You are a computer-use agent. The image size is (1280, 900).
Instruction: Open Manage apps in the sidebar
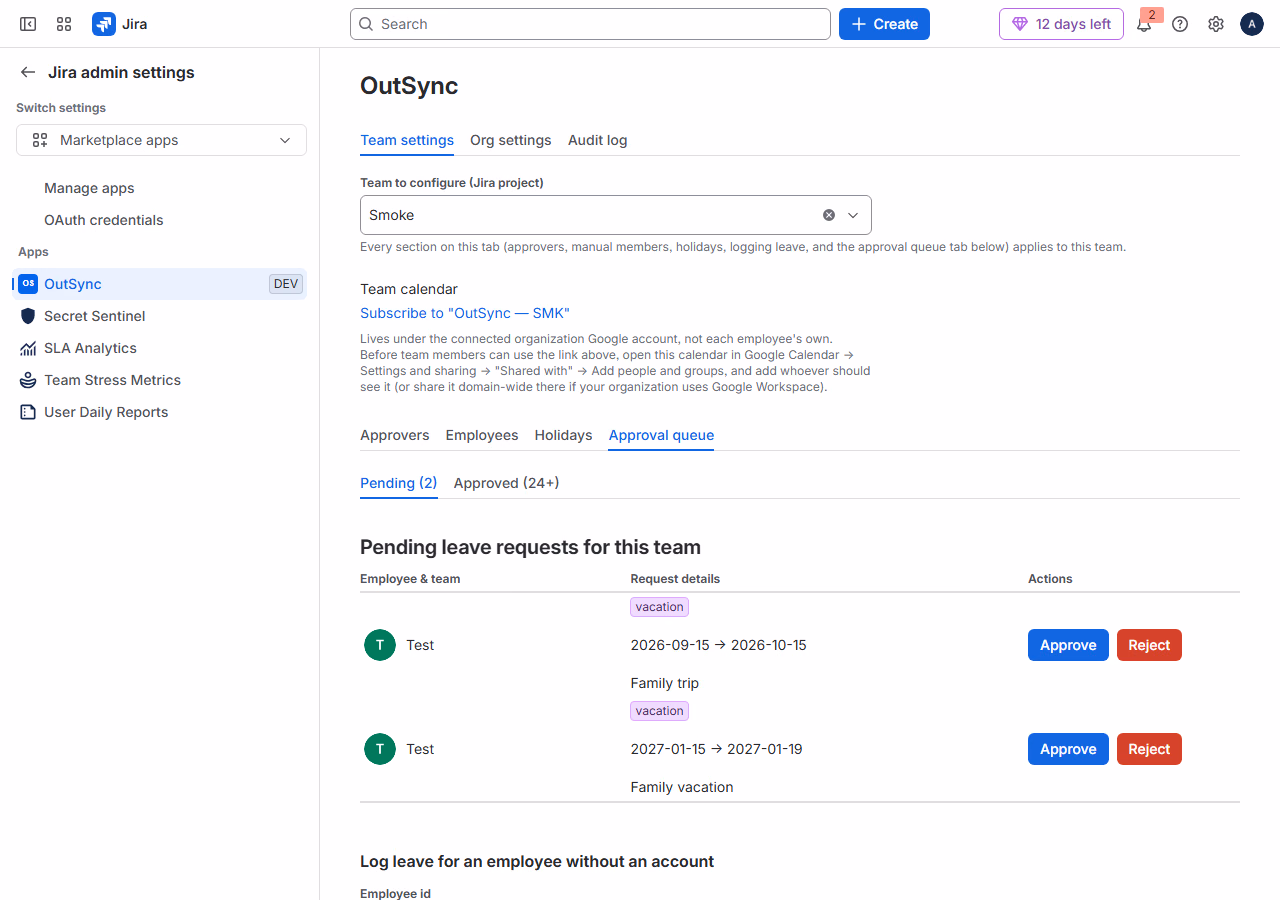[89, 188]
